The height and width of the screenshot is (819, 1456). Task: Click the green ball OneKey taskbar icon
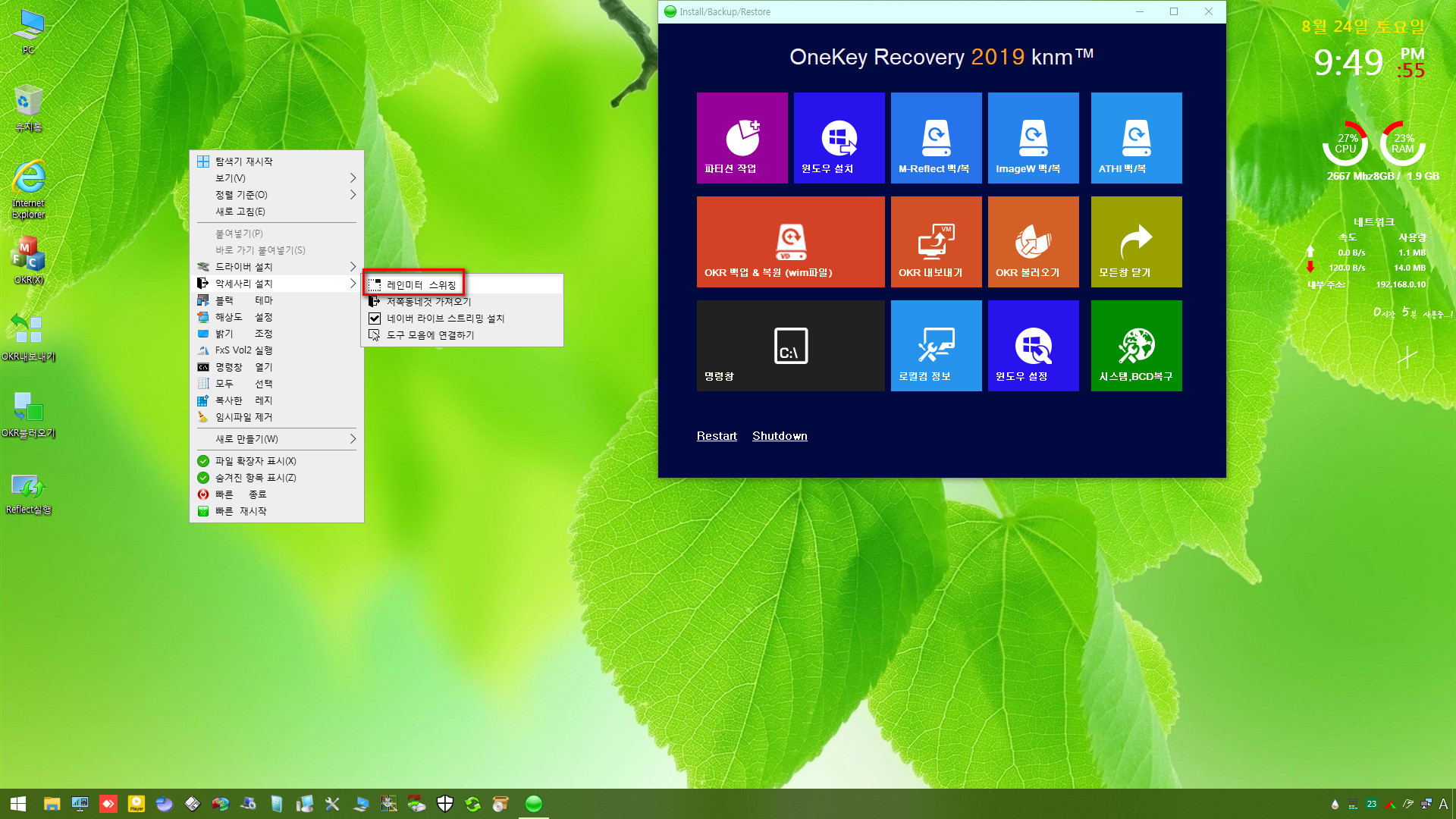coord(534,804)
